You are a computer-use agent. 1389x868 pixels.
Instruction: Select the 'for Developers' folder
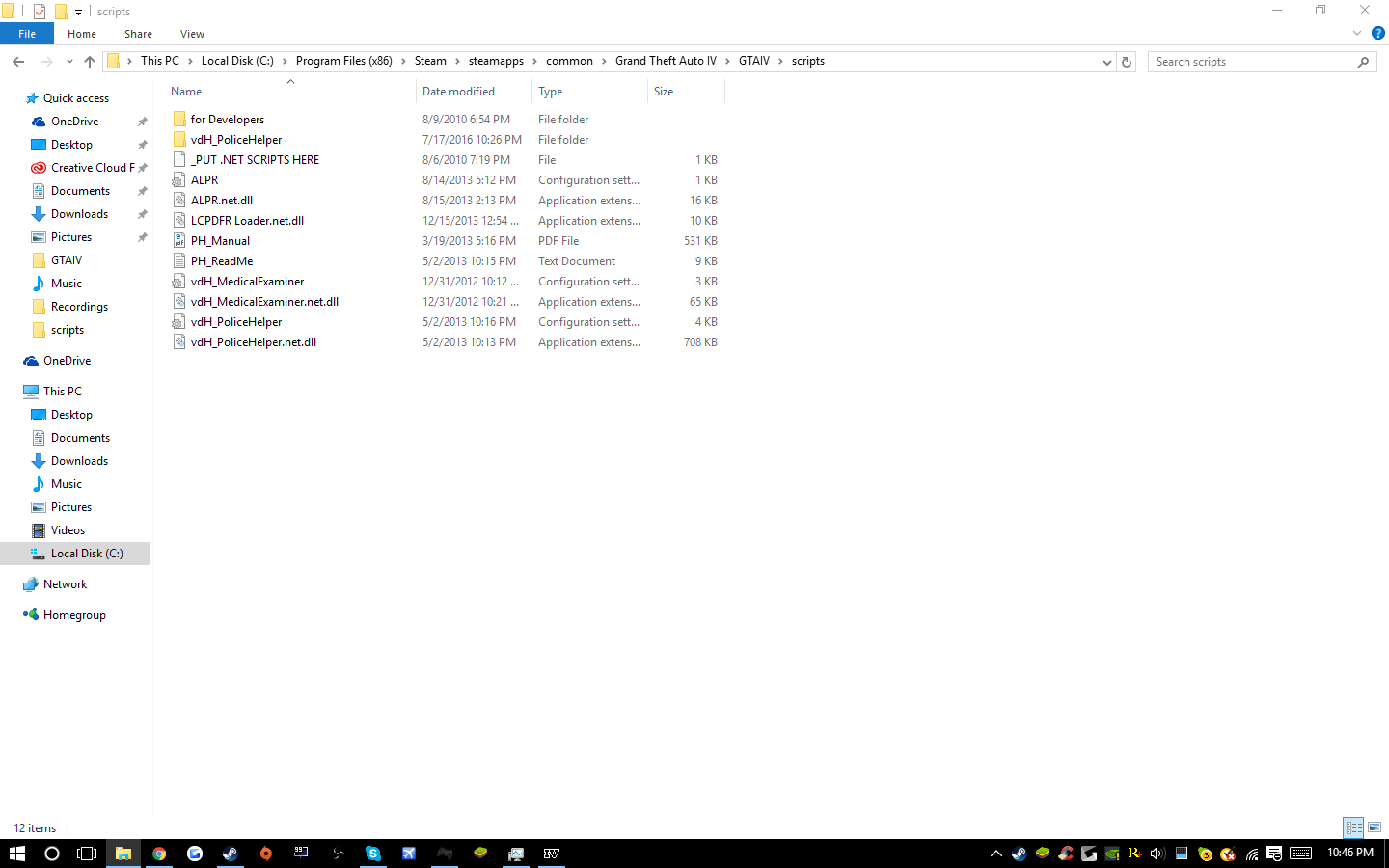click(227, 120)
